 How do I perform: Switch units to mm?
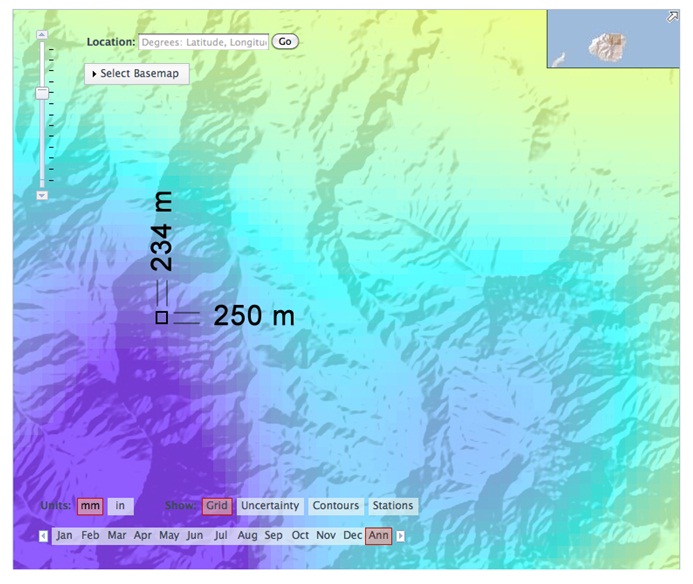tap(91, 506)
